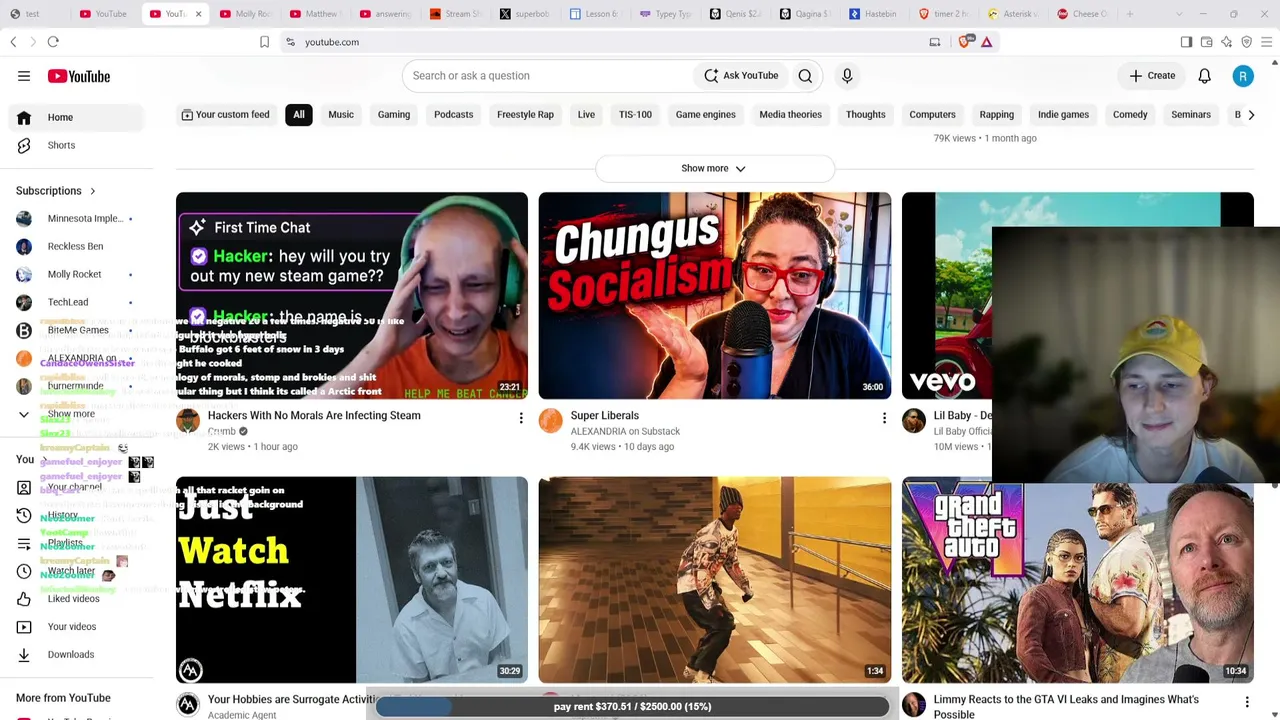Image resolution: width=1280 pixels, height=720 pixels.
Task: Open the browser tab search dropdown
Action: [x=1179, y=14]
